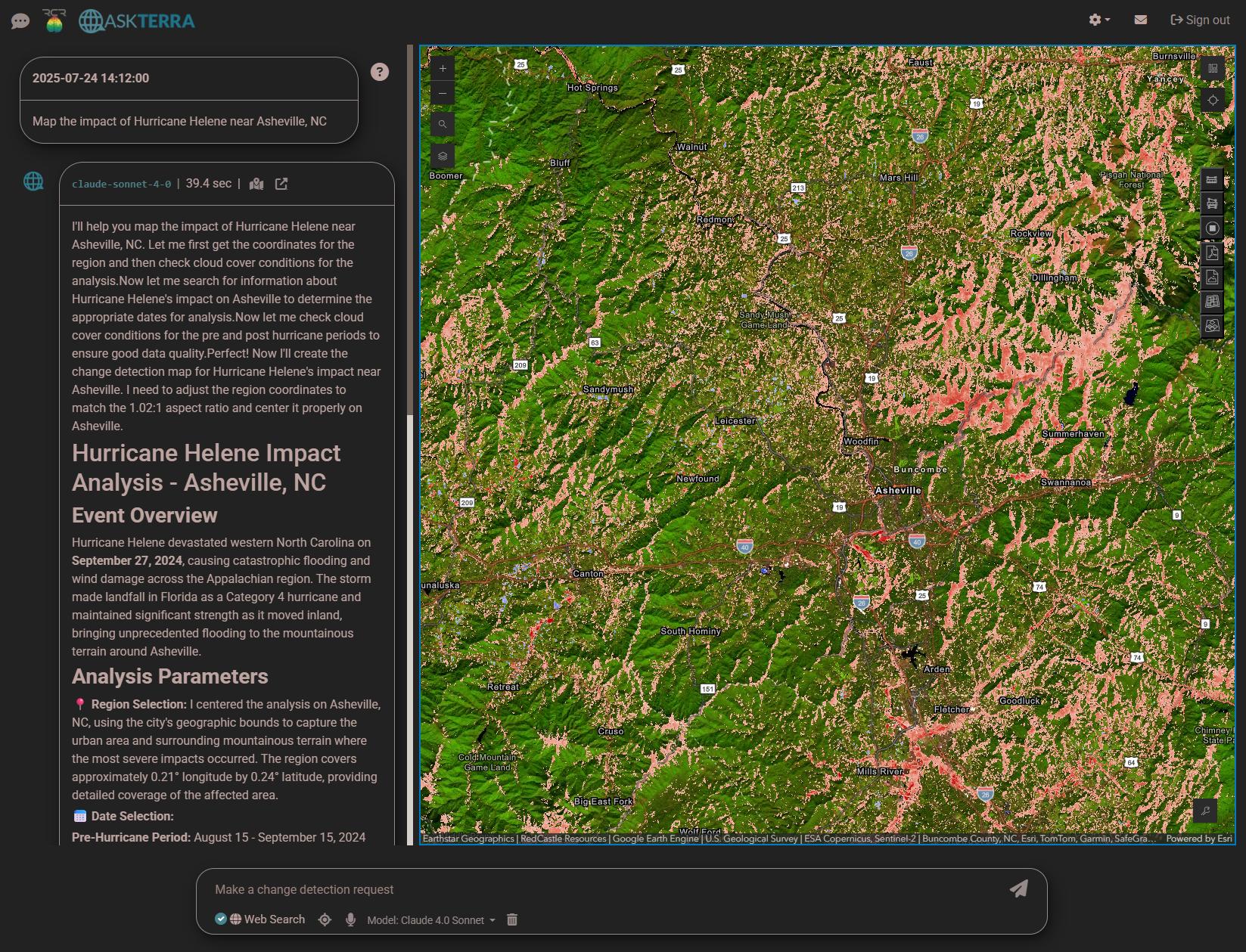Screen dimensions: 1246x952
Task: Open the Model: Claude 4.0 Sonnet dropdown
Action: [x=429, y=920]
